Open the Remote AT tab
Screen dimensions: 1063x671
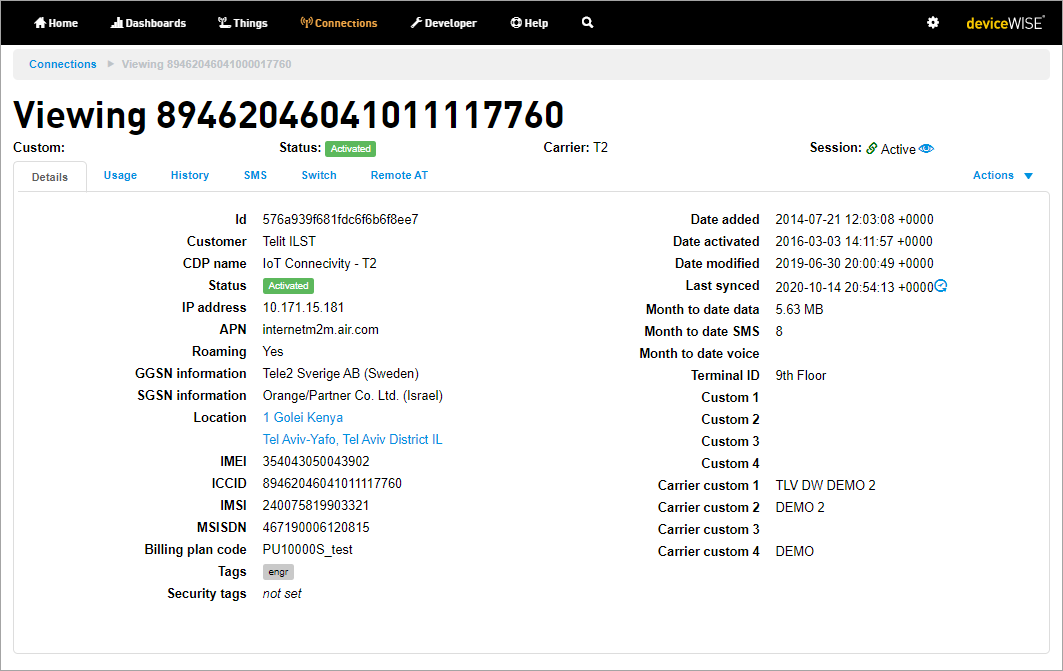[x=399, y=175]
